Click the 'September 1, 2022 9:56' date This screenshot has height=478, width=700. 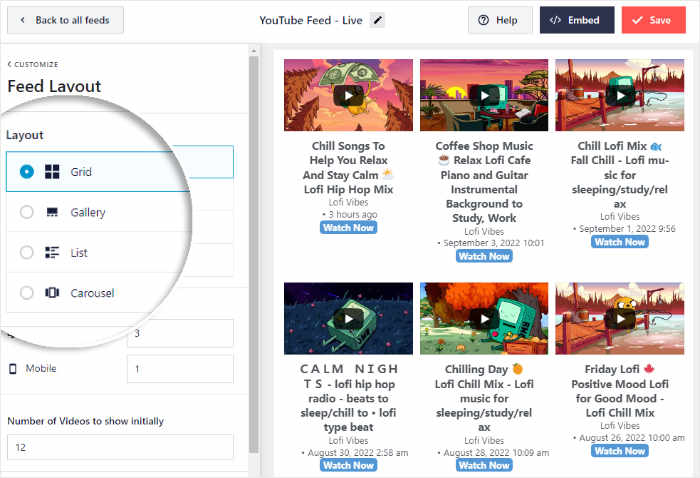coord(627,229)
